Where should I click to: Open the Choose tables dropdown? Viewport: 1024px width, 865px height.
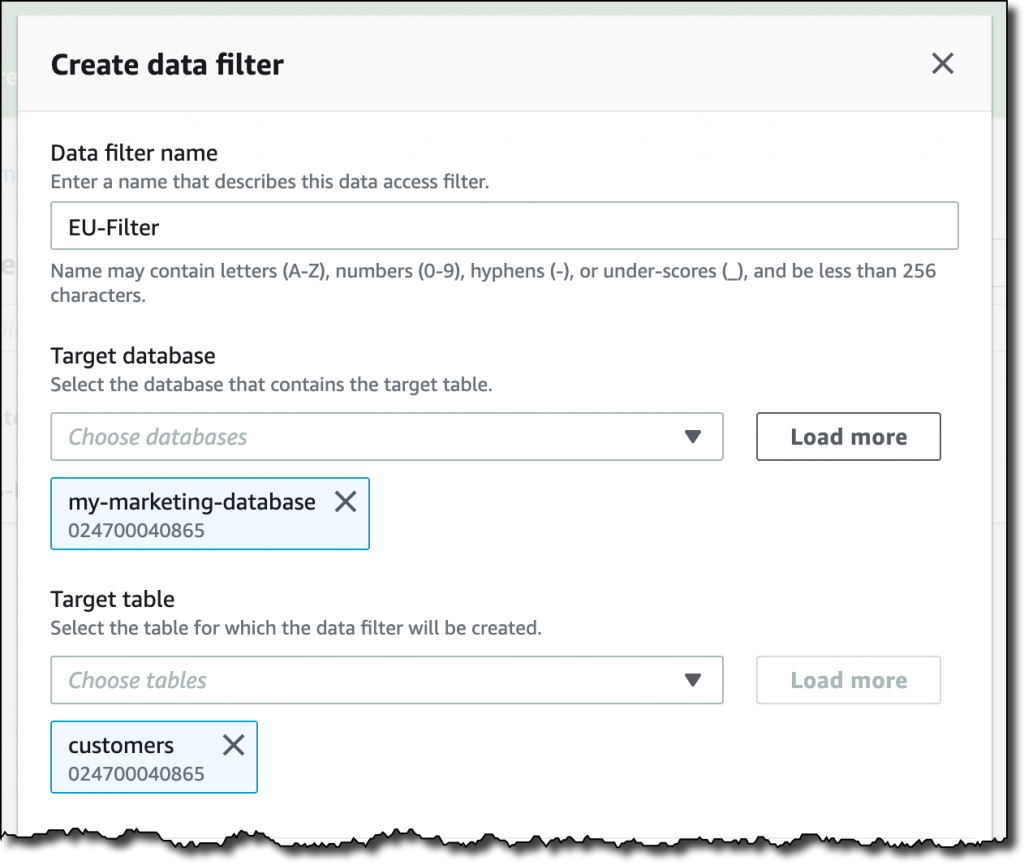(x=387, y=680)
